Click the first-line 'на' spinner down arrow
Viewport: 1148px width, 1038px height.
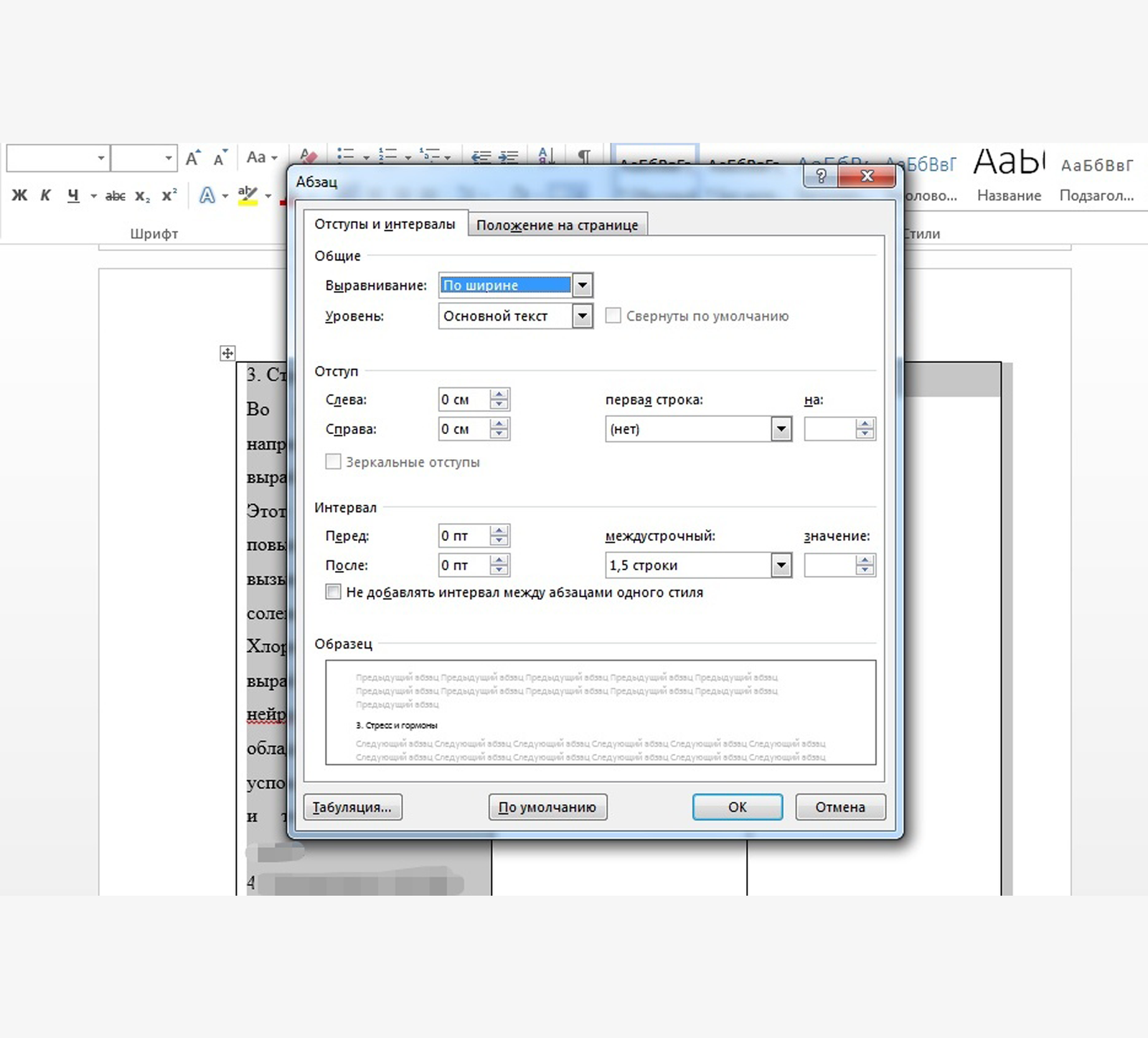tap(865, 434)
